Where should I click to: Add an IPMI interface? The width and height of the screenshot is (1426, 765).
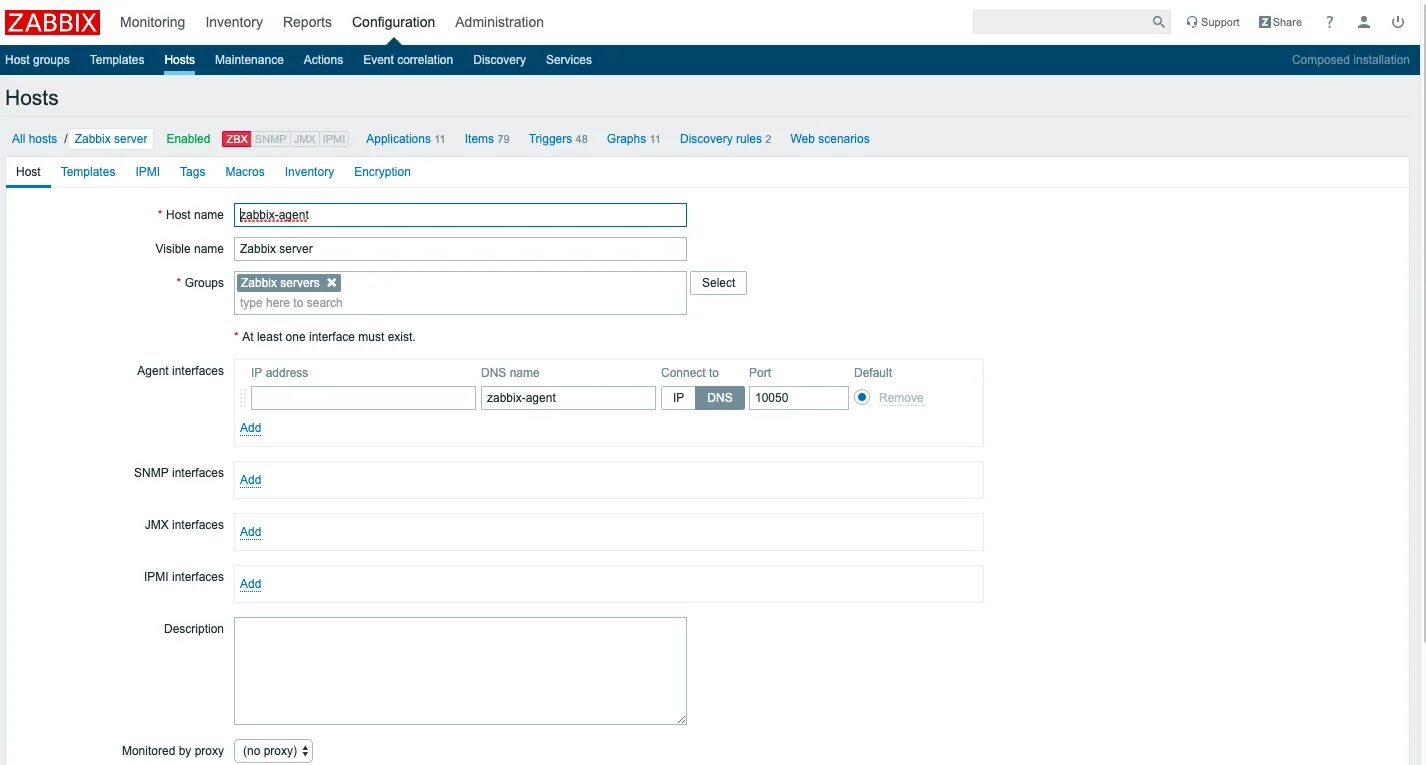coord(250,584)
